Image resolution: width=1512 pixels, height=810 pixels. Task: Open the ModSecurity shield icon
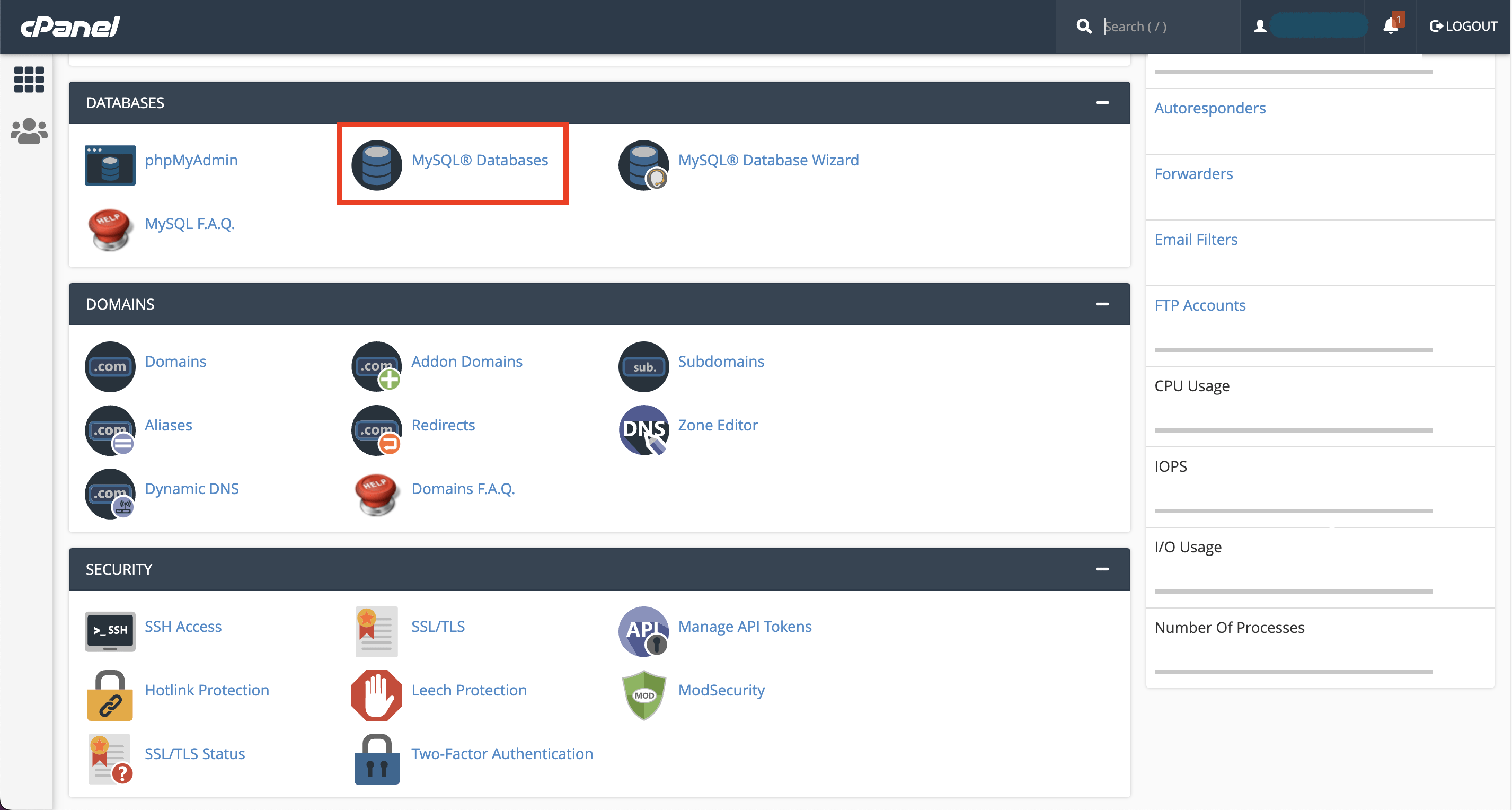click(643, 695)
